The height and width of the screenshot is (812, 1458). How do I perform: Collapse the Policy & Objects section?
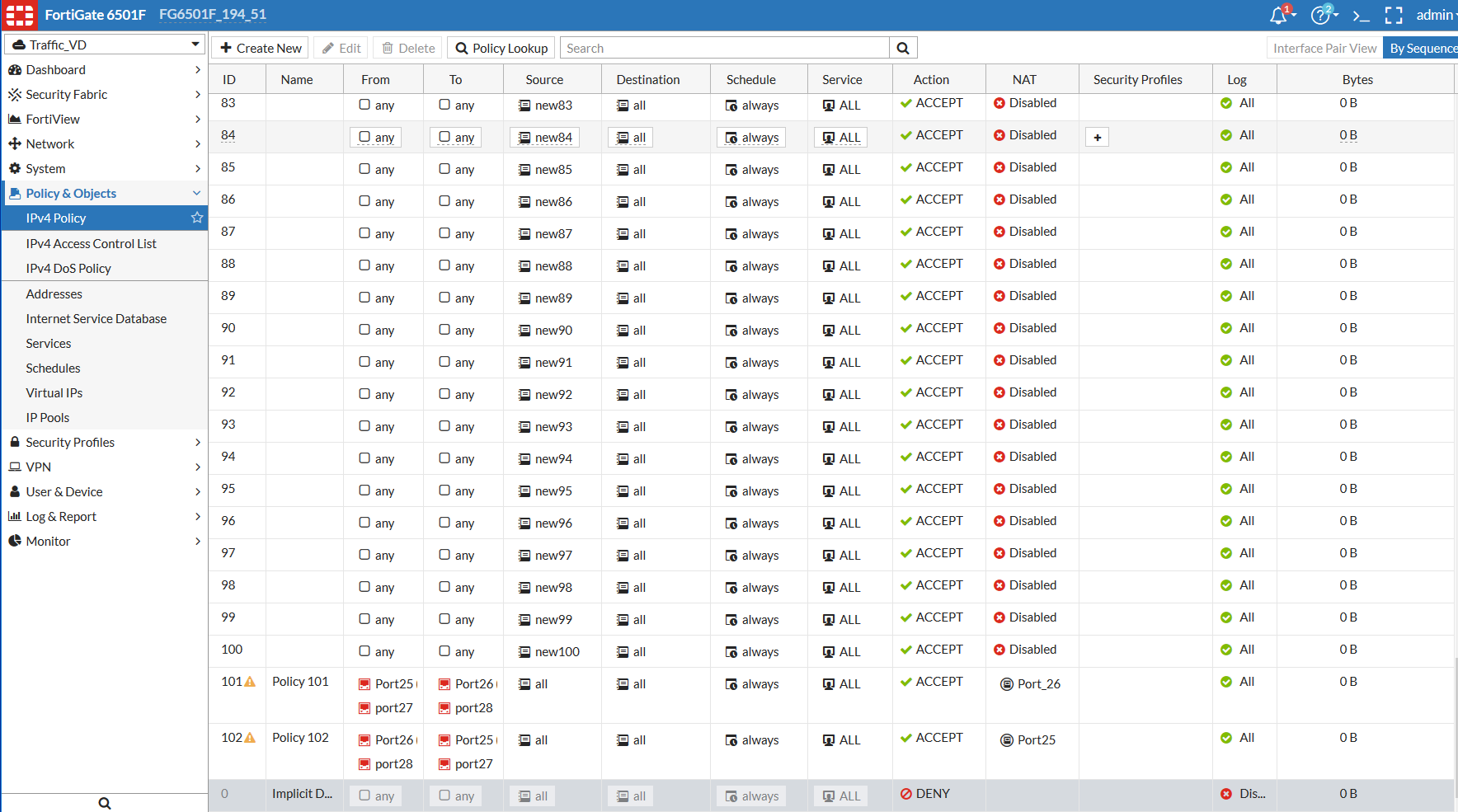click(196, 193)
